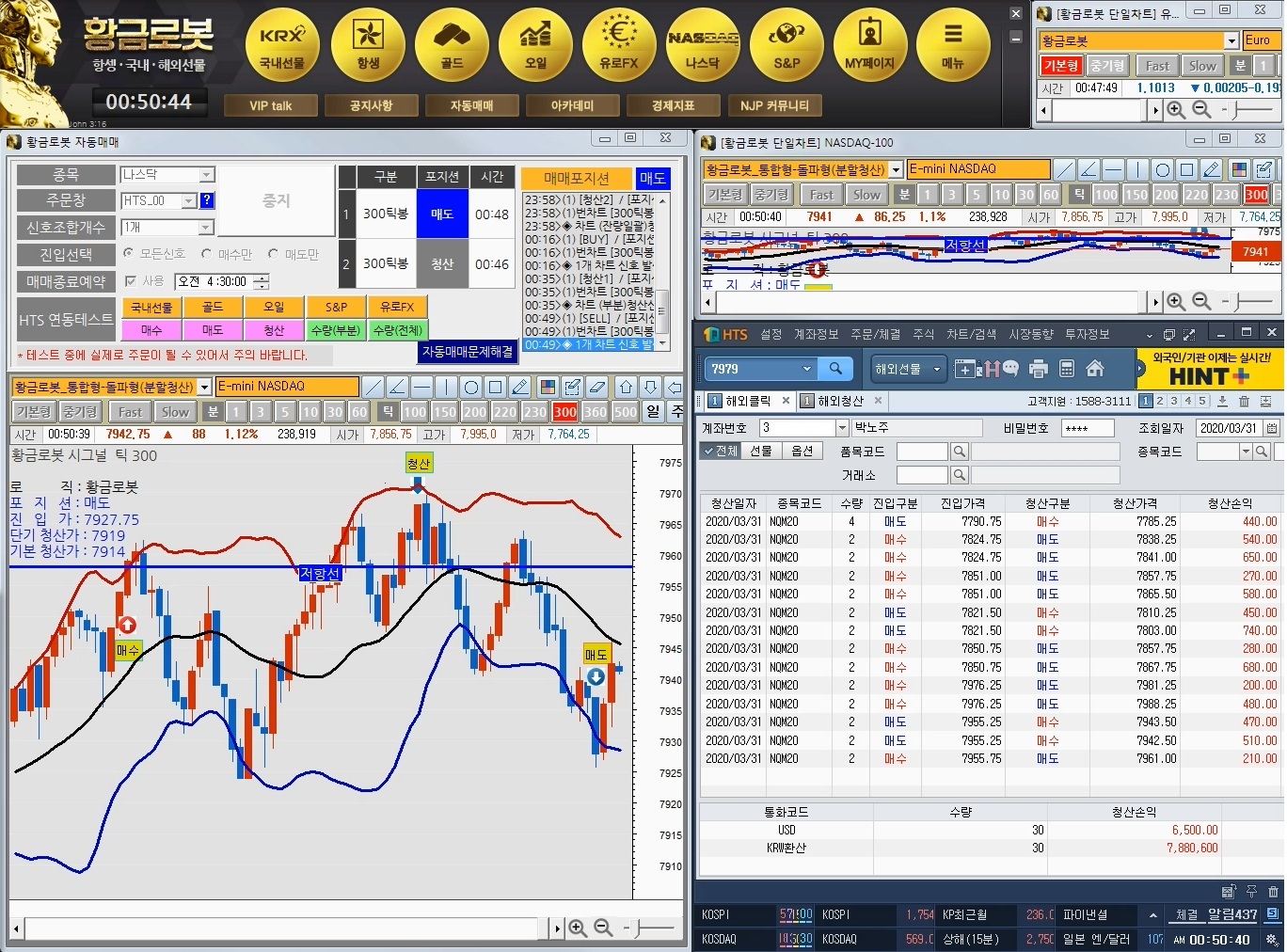Viewport: 1287px width, 952px height.
Task: Toggle the 전체 filter button
Action: pyautogui.click(x=720, y=452)
